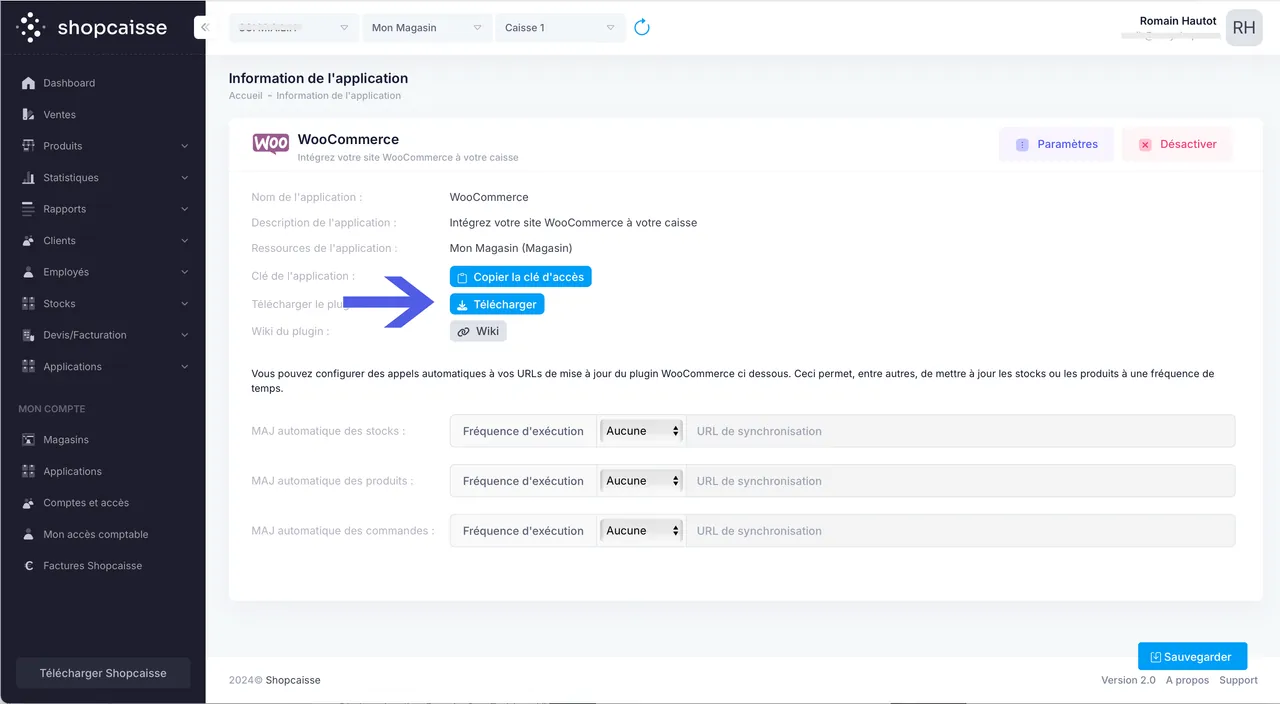
Task: Click the Statistiques chart icon
Action: point(28,177)
